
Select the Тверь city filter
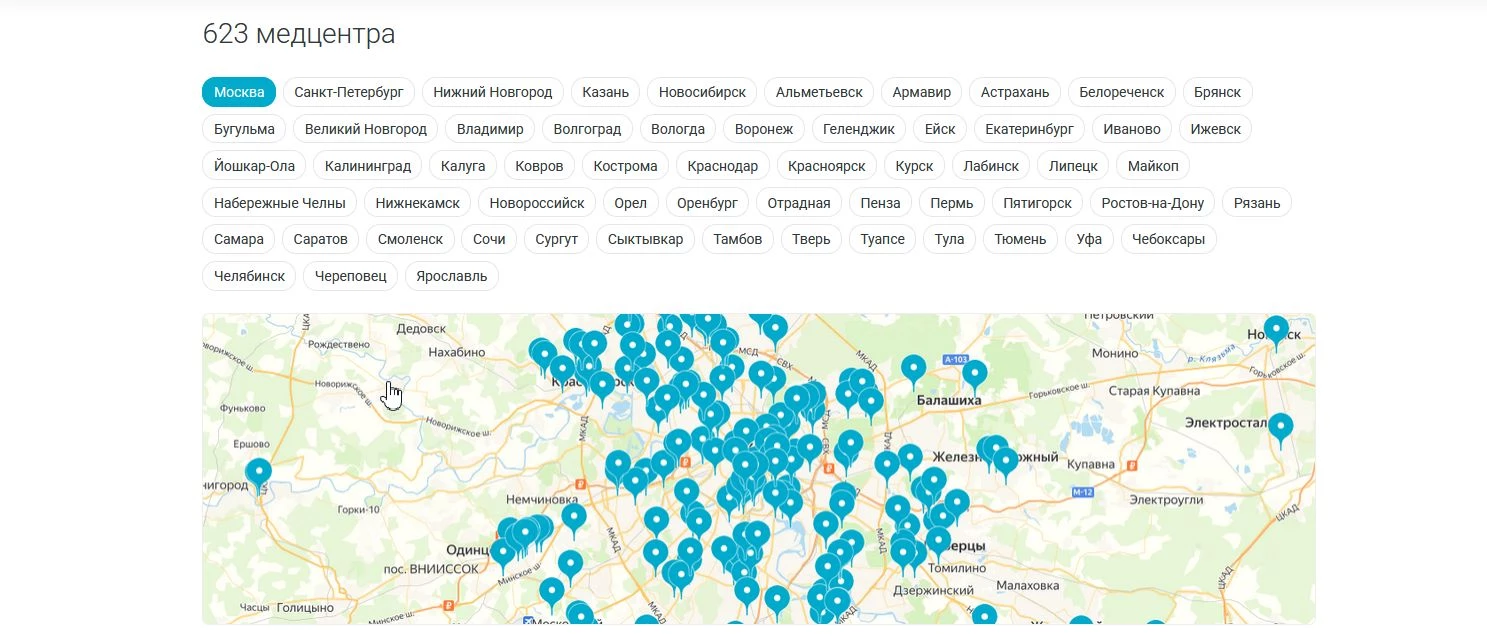pos(811,240)
